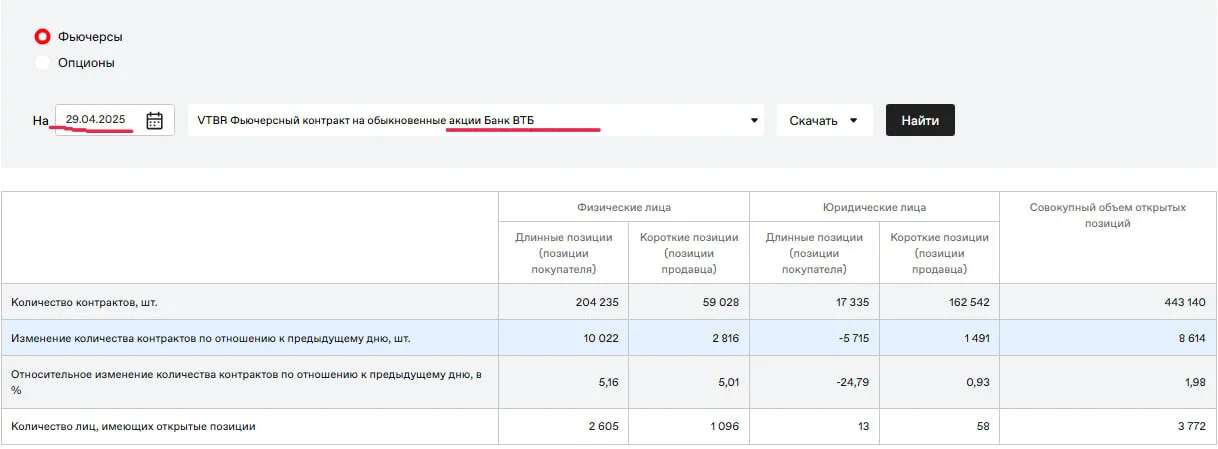Click the Совокупный объем открытых позиций header

pyautogui.click(x=1107, y=215)
